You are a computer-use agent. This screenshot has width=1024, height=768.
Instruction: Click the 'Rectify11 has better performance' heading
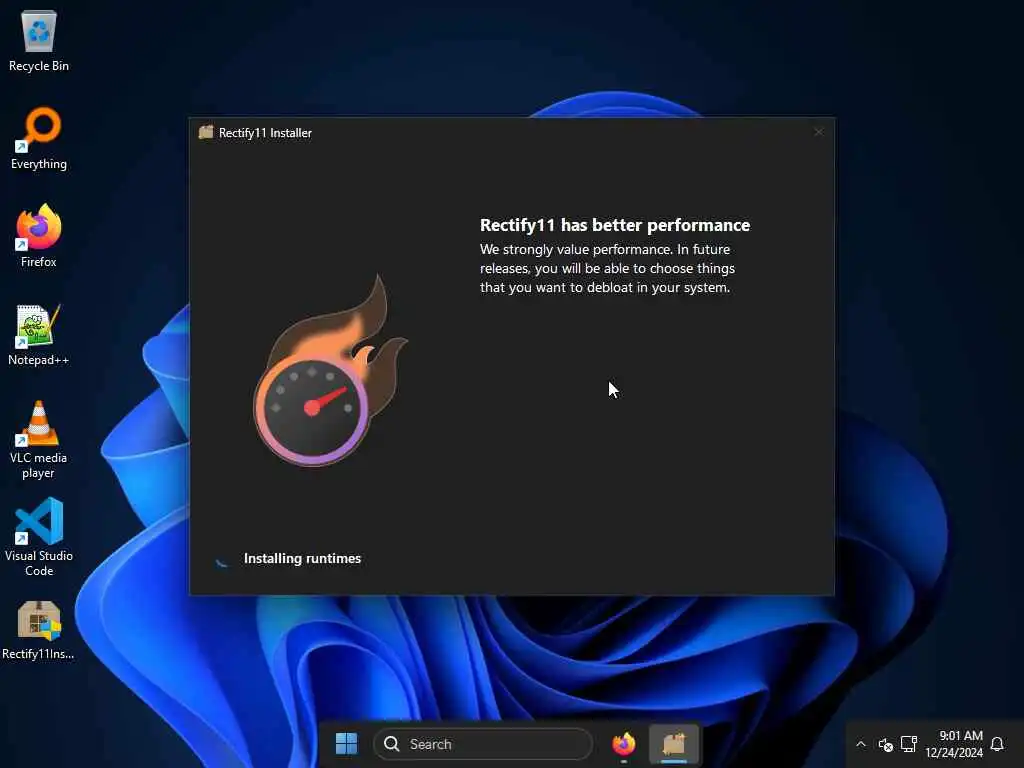tap(615, 225)
